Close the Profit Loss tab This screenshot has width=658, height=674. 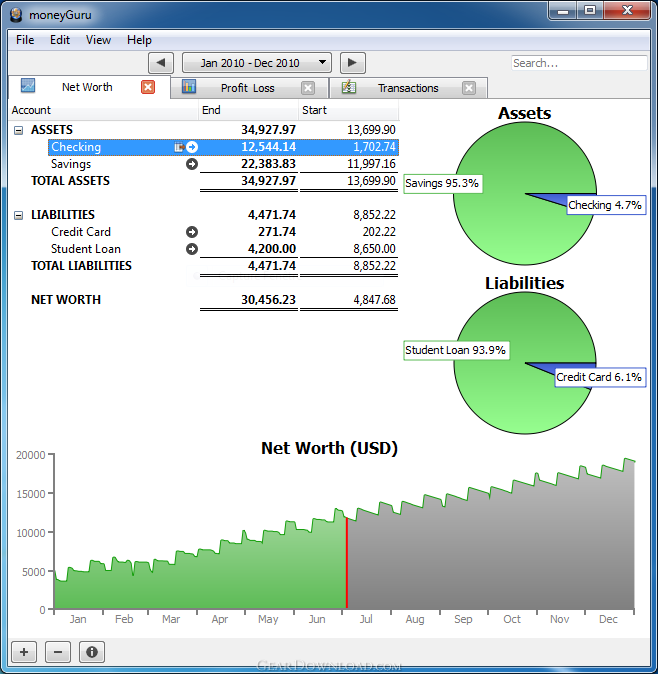click(x=308, y=88)
